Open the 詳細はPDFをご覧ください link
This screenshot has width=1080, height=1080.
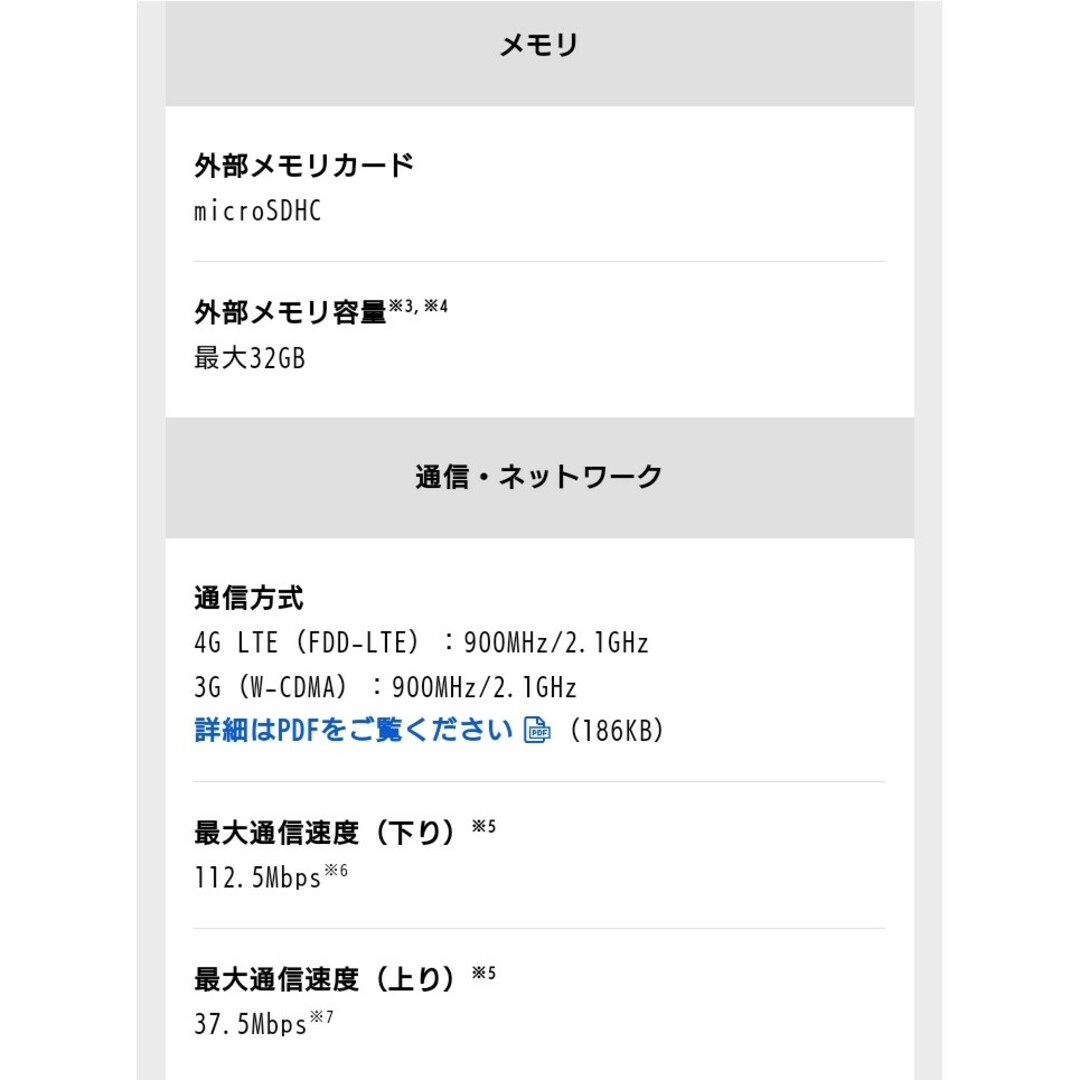[353, 730]
